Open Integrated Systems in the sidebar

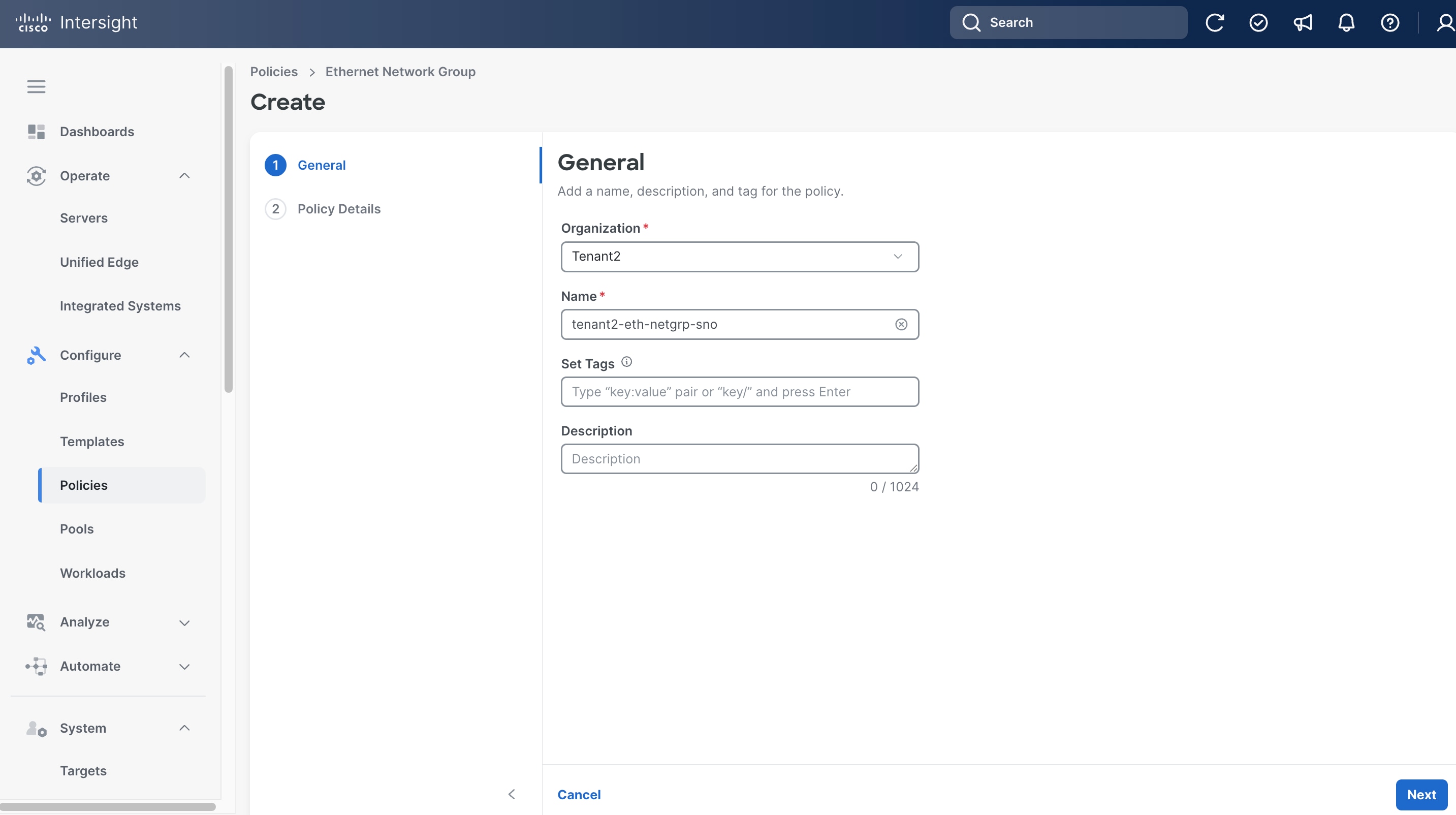point(120,306)
